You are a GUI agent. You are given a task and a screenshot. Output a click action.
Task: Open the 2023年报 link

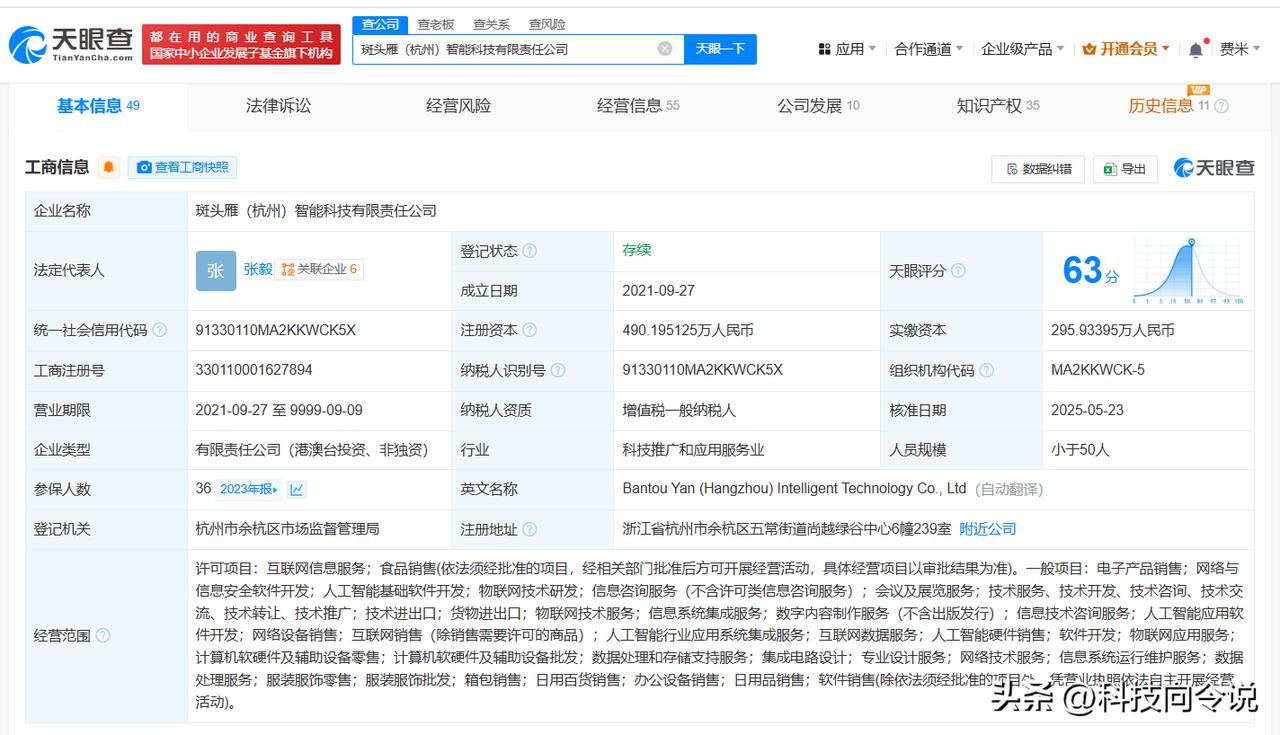(250, 489)
